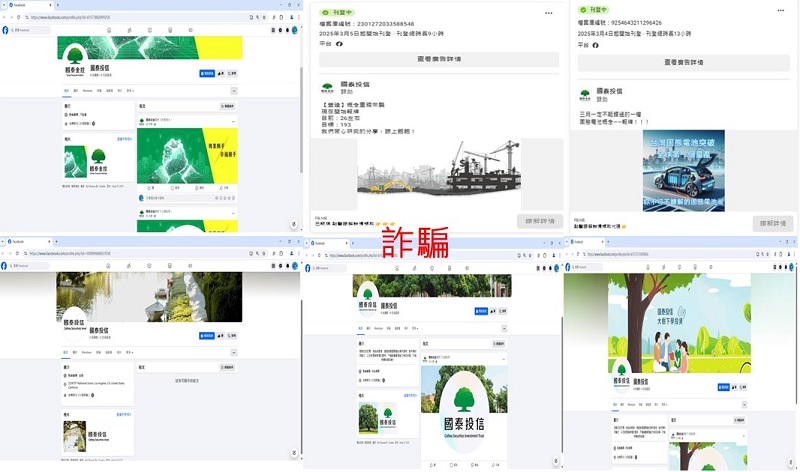Open the post options dots on the green fist post

(x=234, y=121)
